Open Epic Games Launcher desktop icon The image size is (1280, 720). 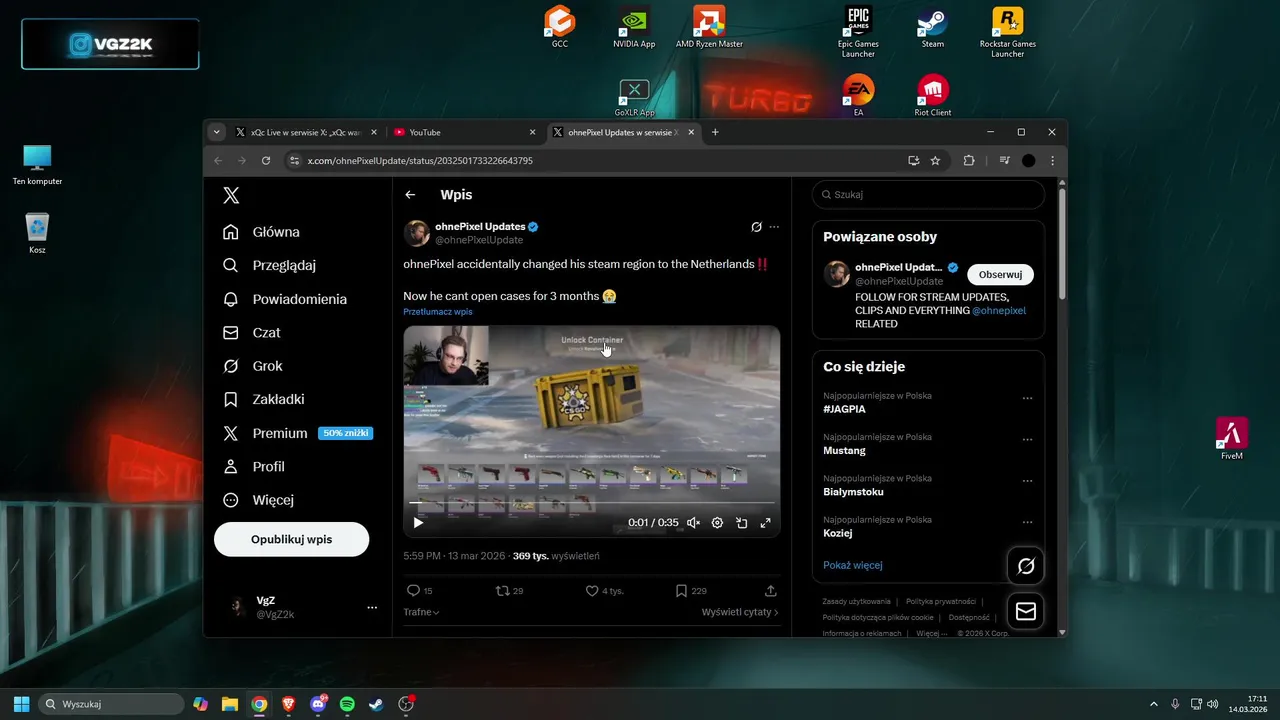pos(858,31)
